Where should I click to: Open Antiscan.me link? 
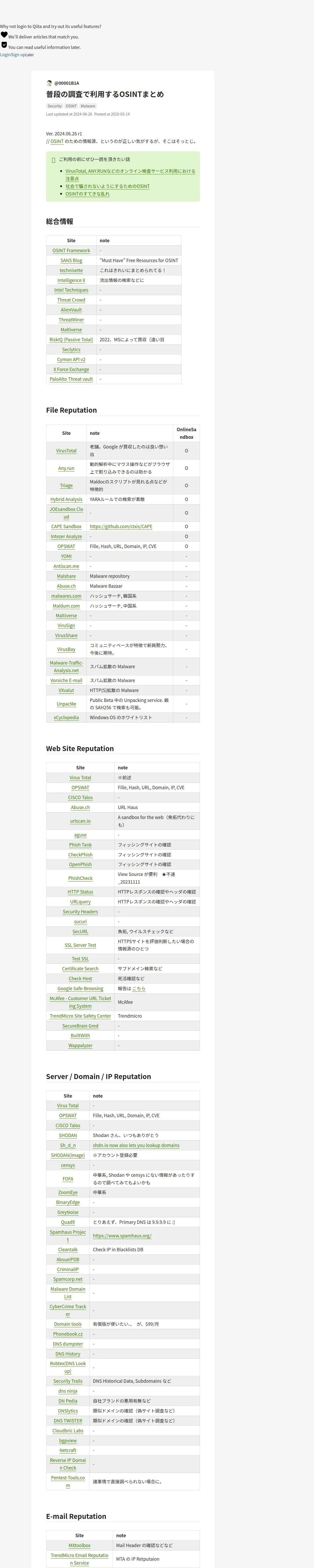(x=66, y=566)
